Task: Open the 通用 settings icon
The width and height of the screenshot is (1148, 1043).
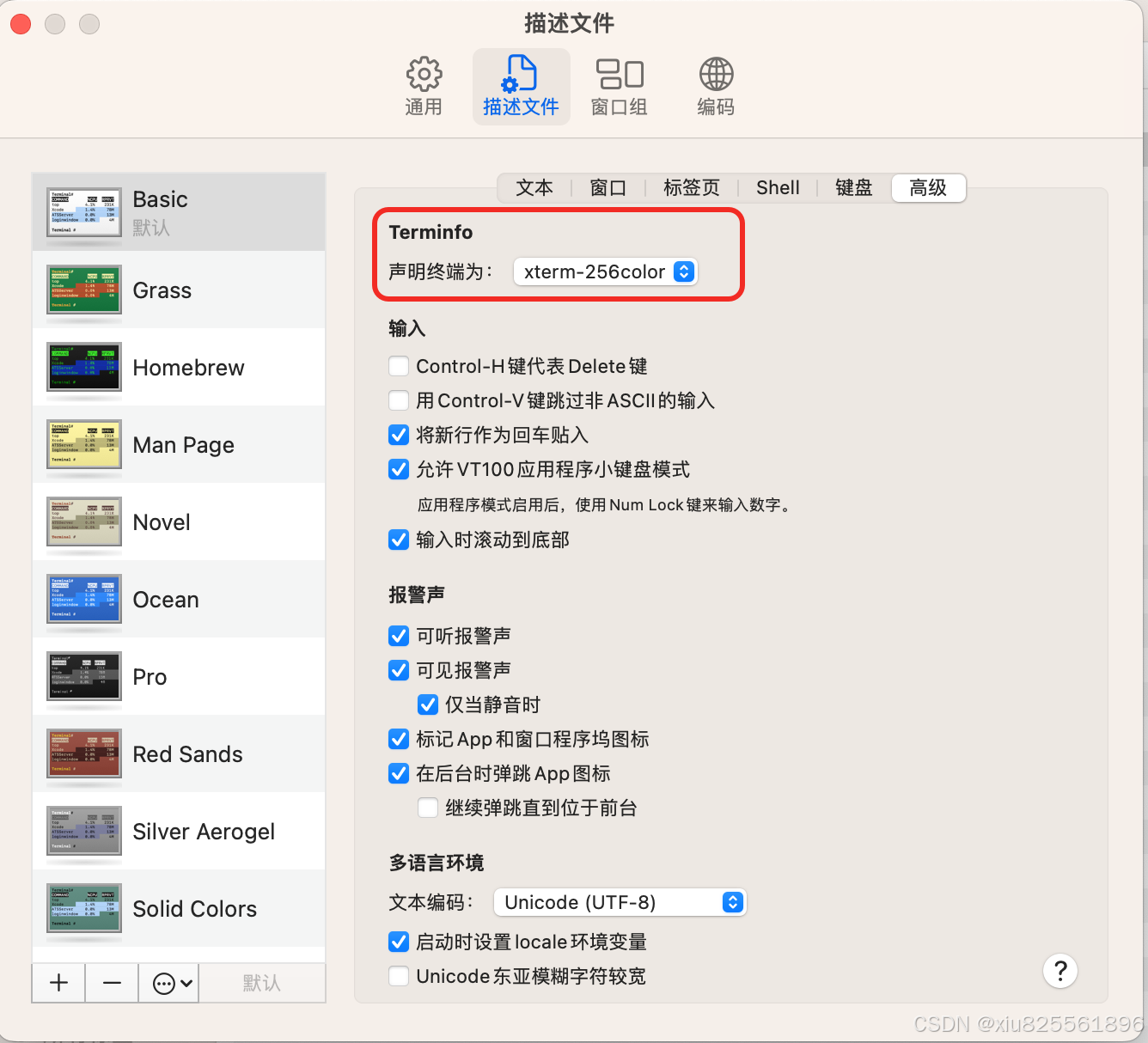Action: 424,85
